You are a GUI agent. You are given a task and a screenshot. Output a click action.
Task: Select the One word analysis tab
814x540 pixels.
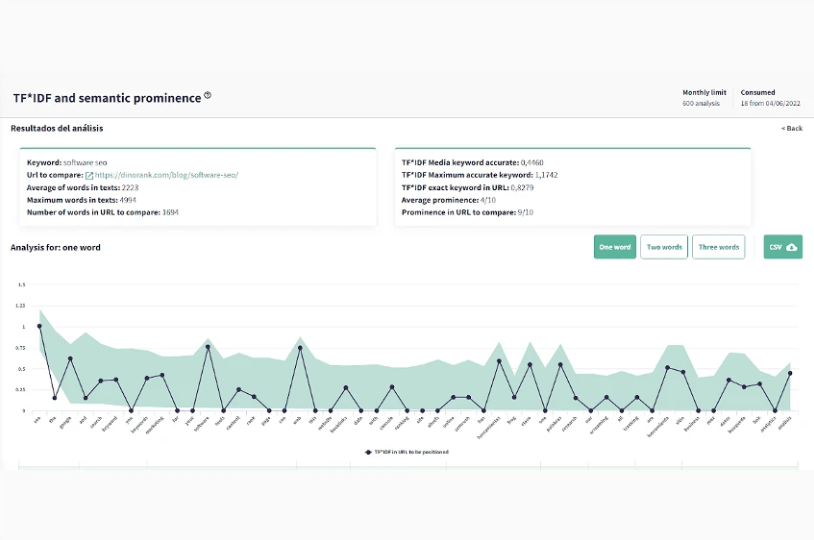[614, 247]
